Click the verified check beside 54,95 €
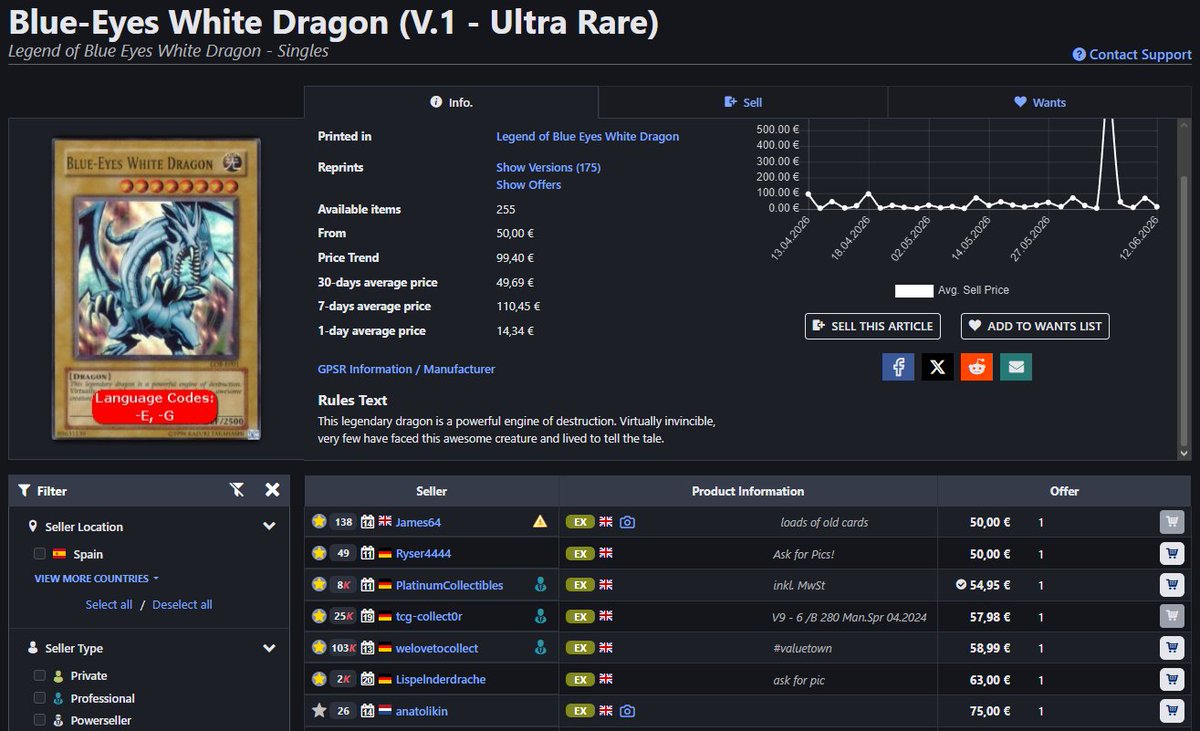Viewport: 1200px width, 731px height. [961, 585]
